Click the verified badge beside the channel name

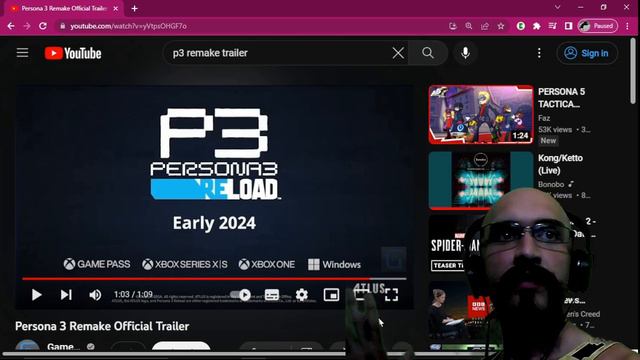click(91, 347)
